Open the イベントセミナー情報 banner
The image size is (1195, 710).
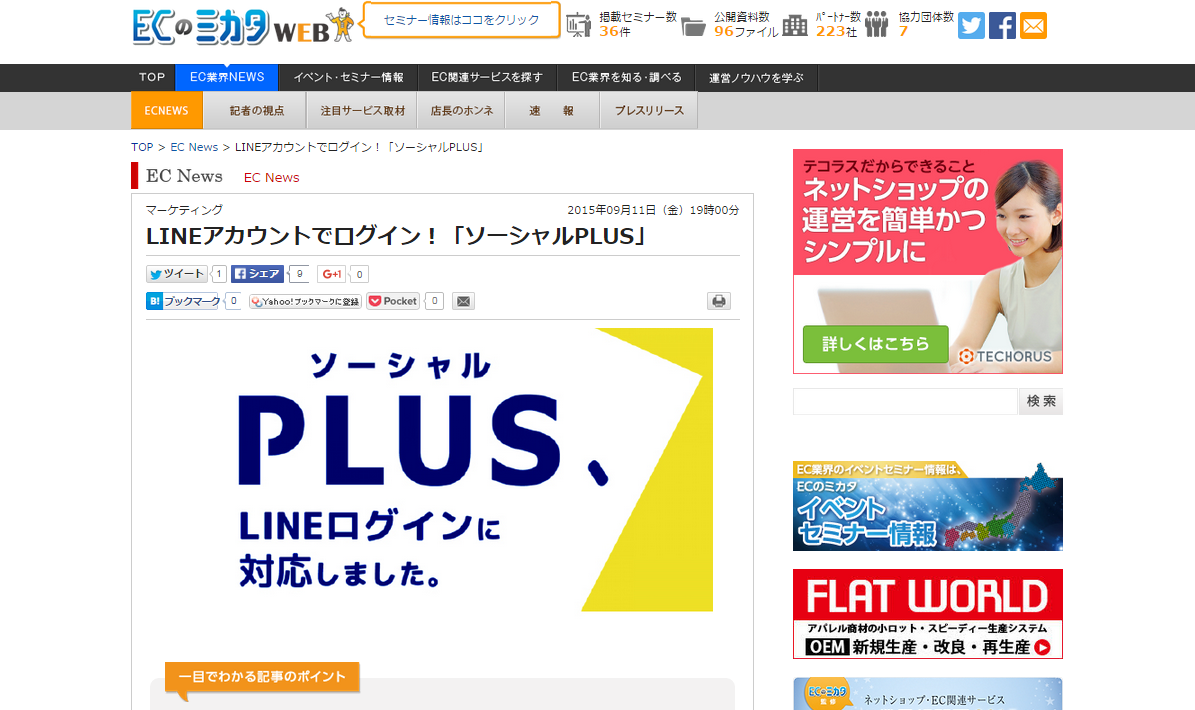[x=927, y=507]
